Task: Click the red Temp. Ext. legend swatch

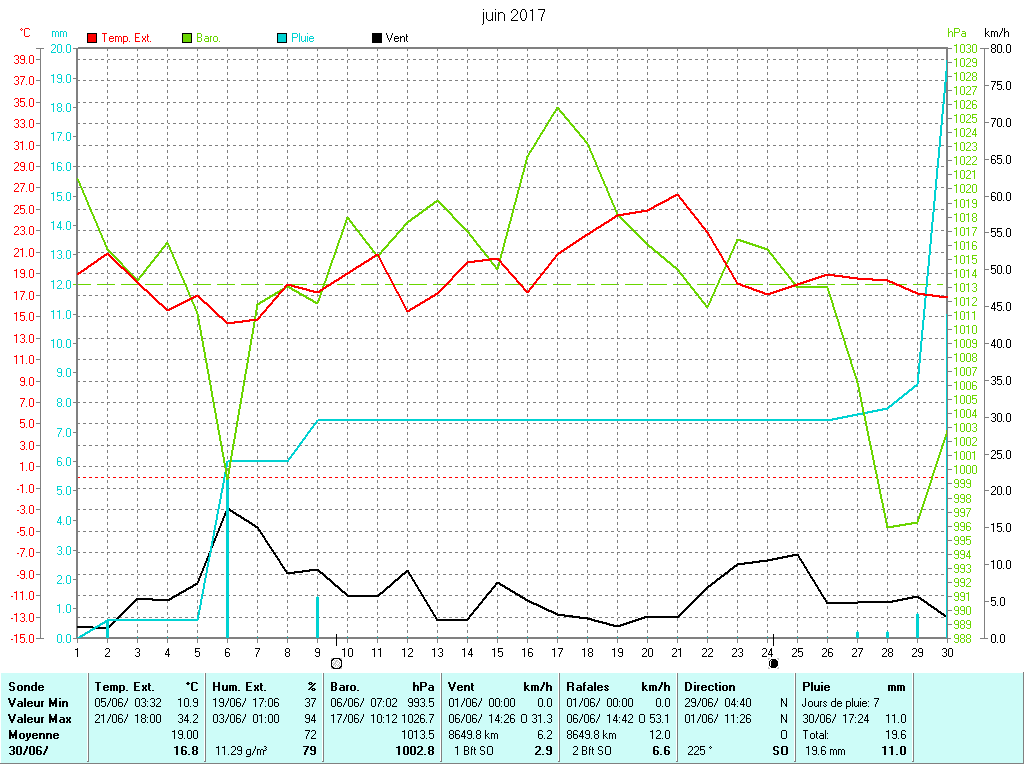Action: click(x=93, y=38)
